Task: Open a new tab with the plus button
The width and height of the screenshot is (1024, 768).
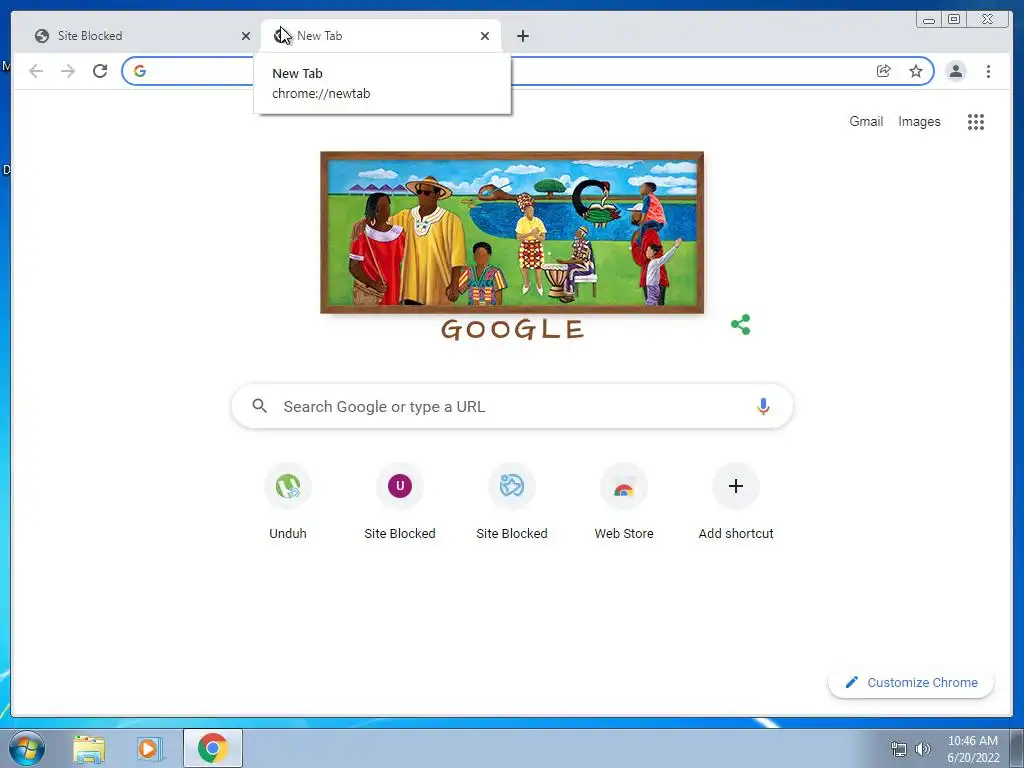Action: [x=522, y=36]
